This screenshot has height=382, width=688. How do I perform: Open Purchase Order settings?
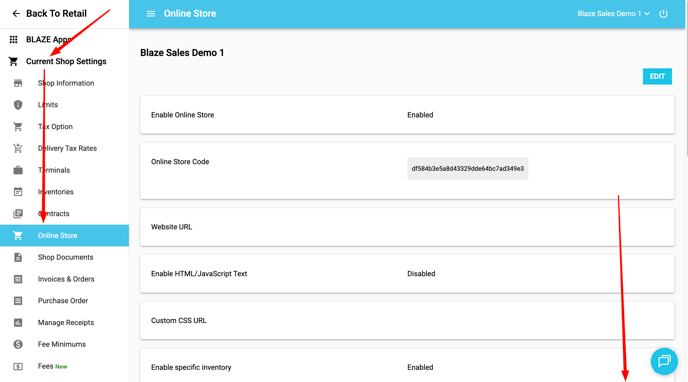click(x=64, y=301)
